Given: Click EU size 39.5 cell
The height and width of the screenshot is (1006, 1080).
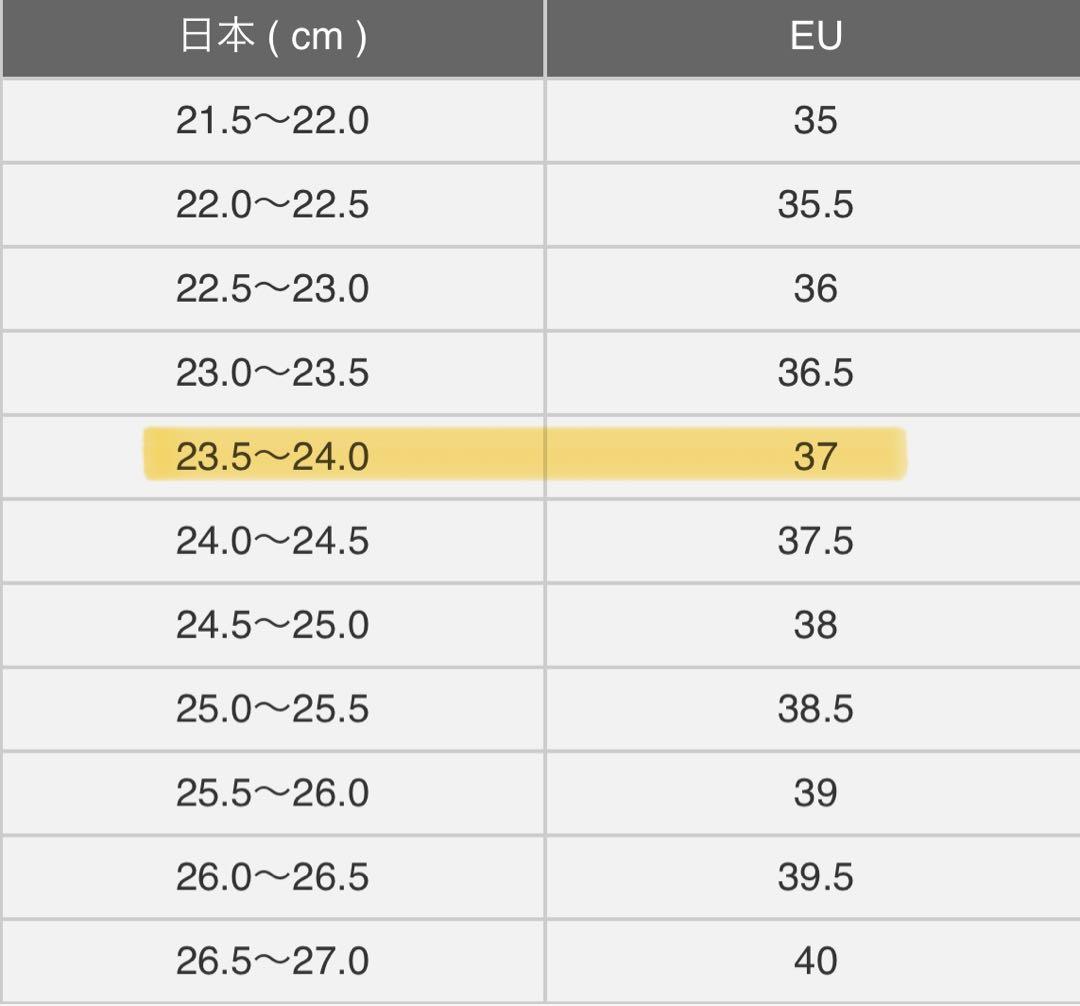Looking at the screenshot, I should 815,877.
